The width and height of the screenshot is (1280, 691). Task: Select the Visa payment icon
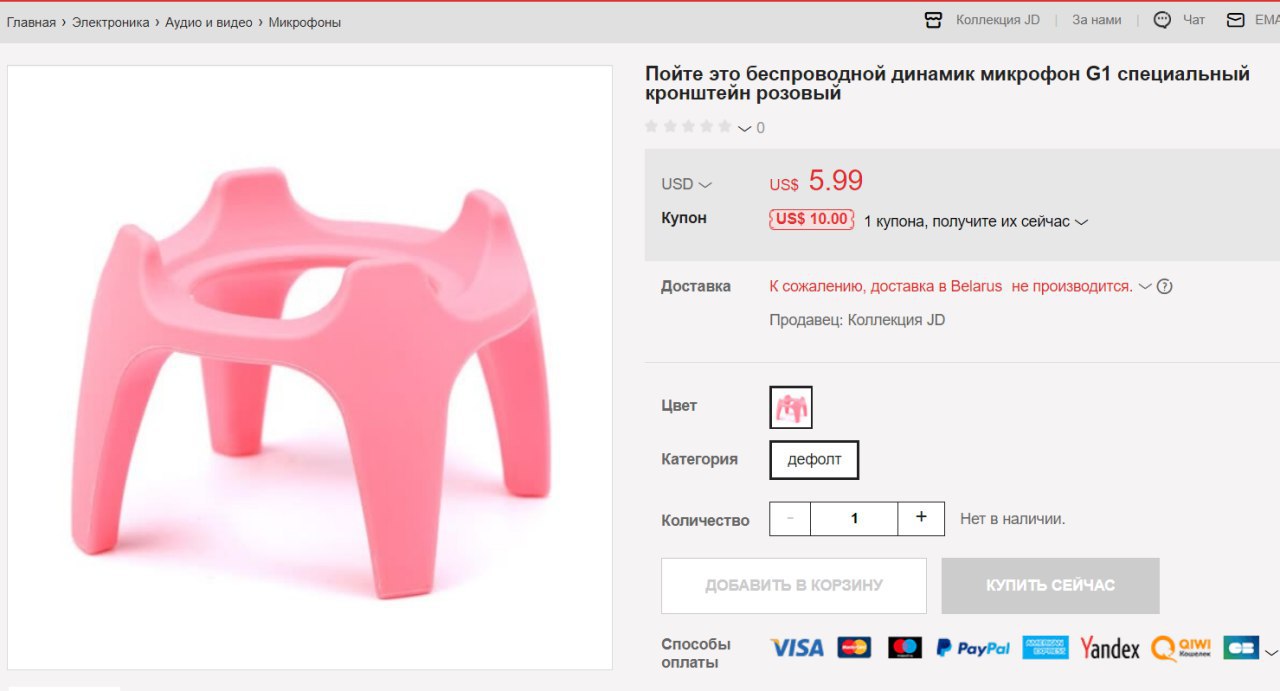click(x=797, y=648)
